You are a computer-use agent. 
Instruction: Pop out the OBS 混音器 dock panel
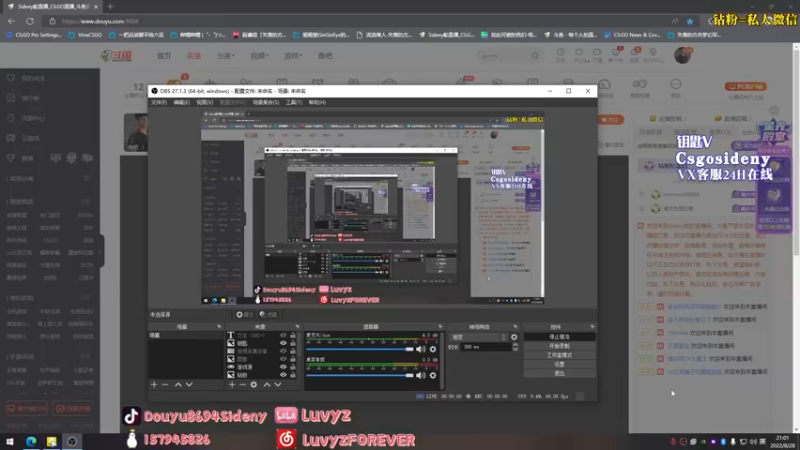[x=440, y=327]
